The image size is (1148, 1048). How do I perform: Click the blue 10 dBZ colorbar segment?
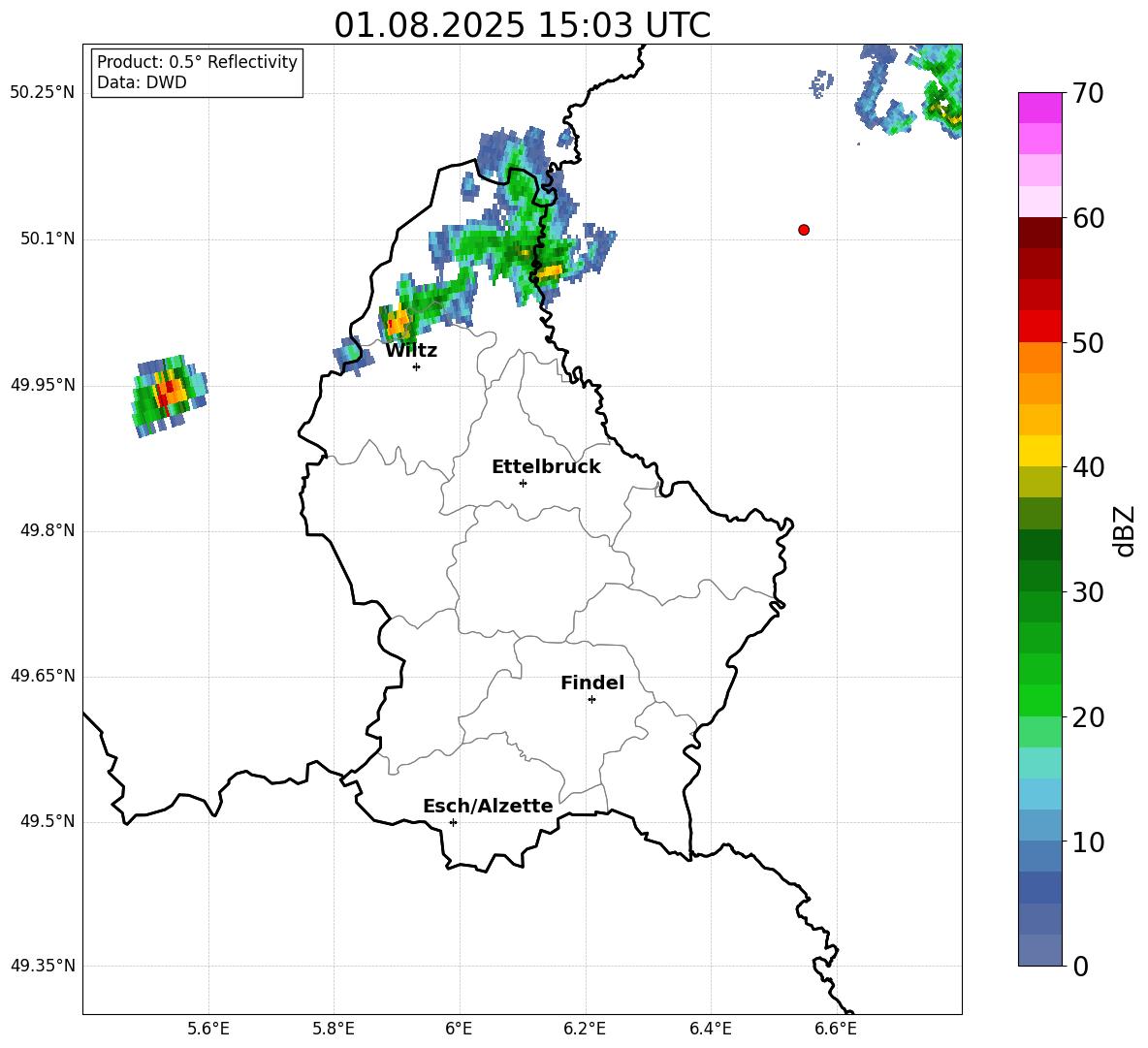point(1040,855)
